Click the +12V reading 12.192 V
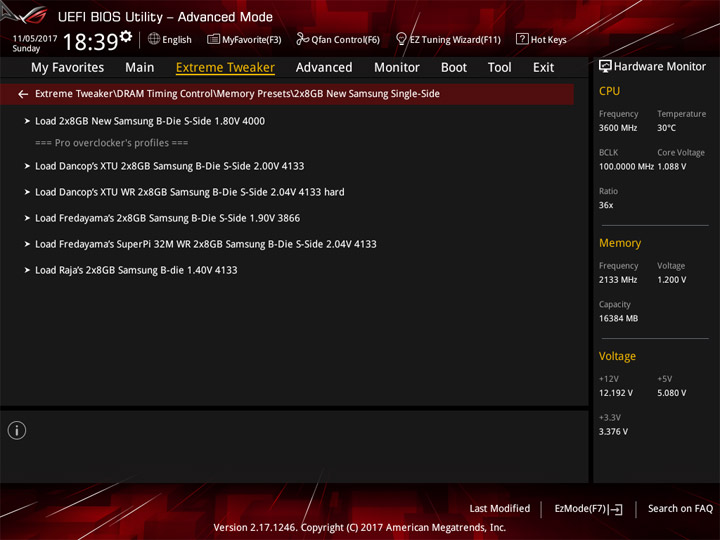This screenshot has width=720, height=540. click(615, 393)
